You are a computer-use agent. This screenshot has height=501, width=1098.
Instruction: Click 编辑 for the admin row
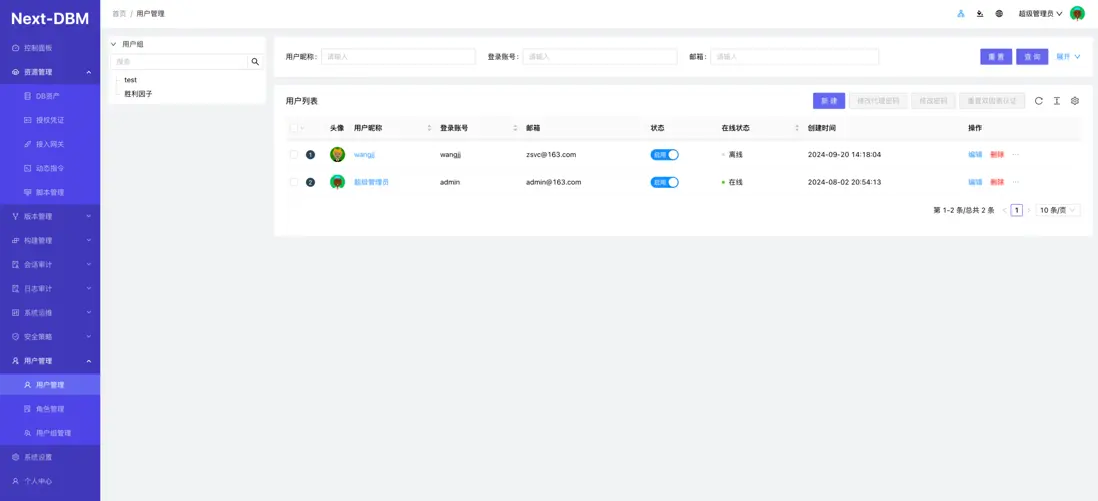tap(975, 182)
